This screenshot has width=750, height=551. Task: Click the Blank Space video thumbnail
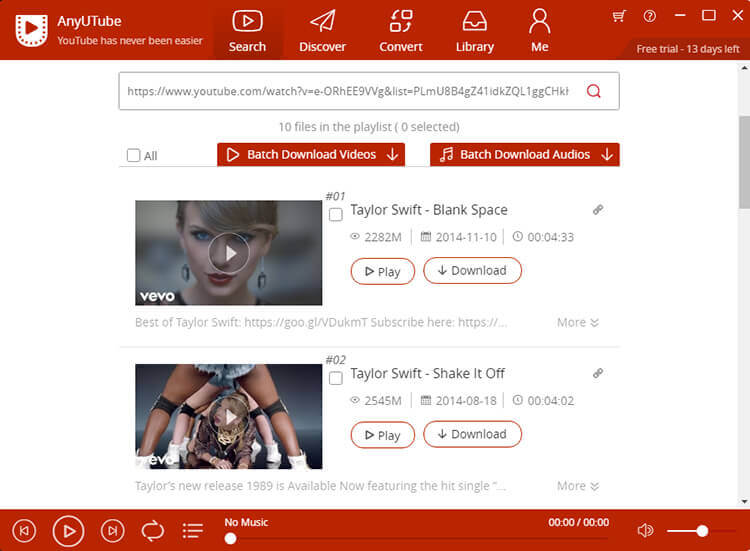coord(229,253)
